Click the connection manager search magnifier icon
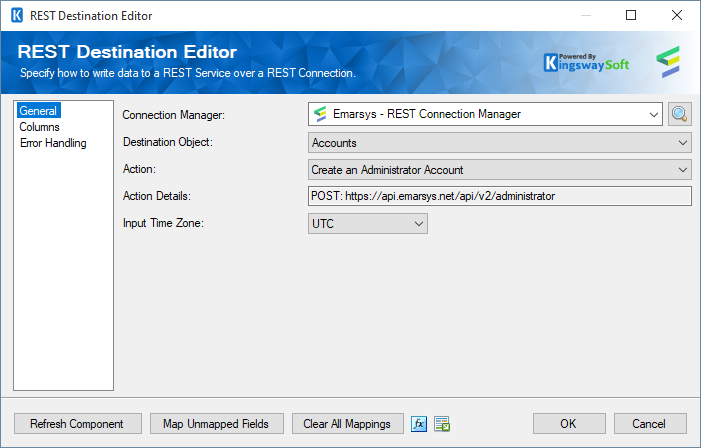The width and height of the screenshot is (701, 448). tap(680, 114)
